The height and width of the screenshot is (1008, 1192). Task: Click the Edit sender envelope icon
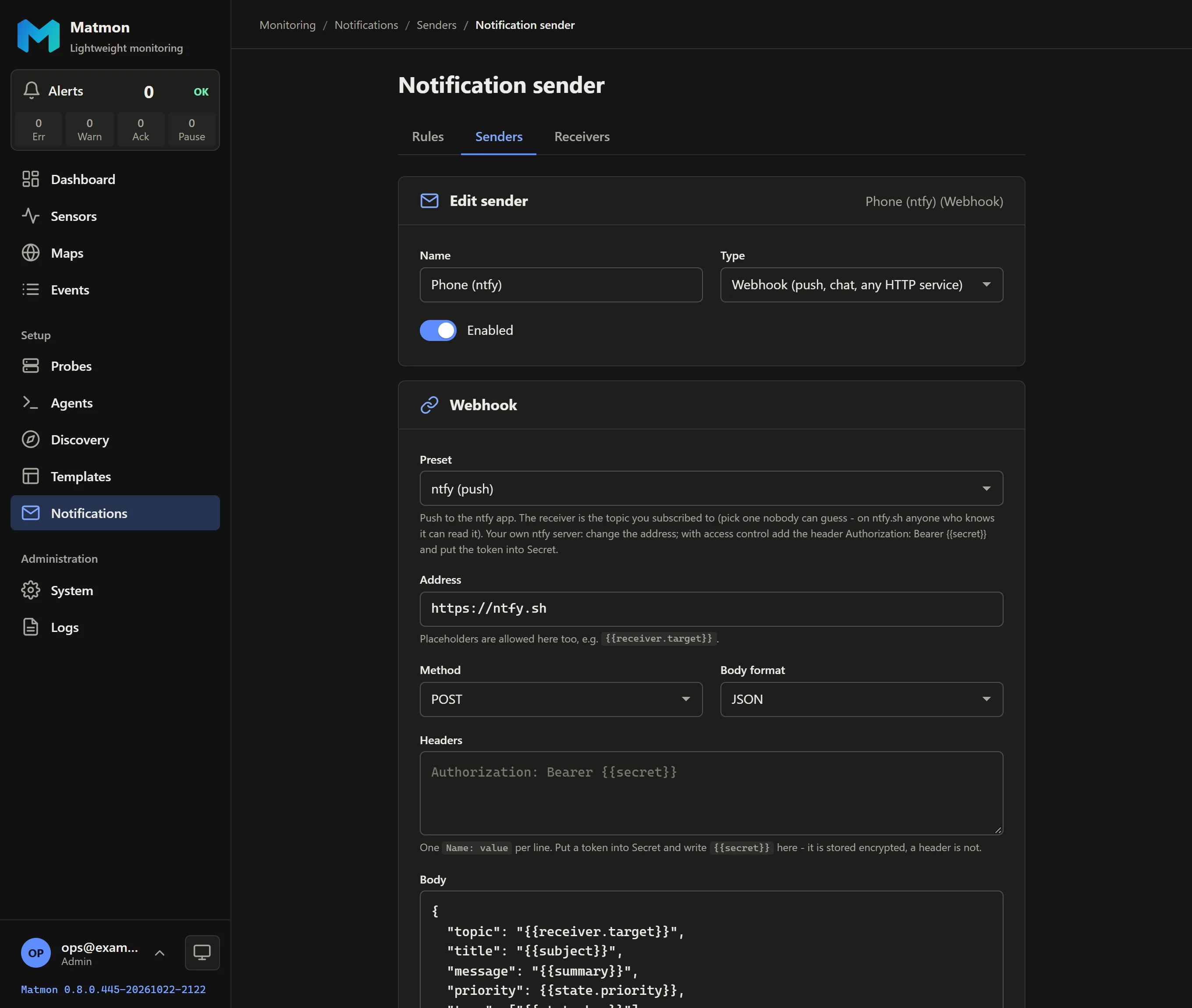pos(429,201)
